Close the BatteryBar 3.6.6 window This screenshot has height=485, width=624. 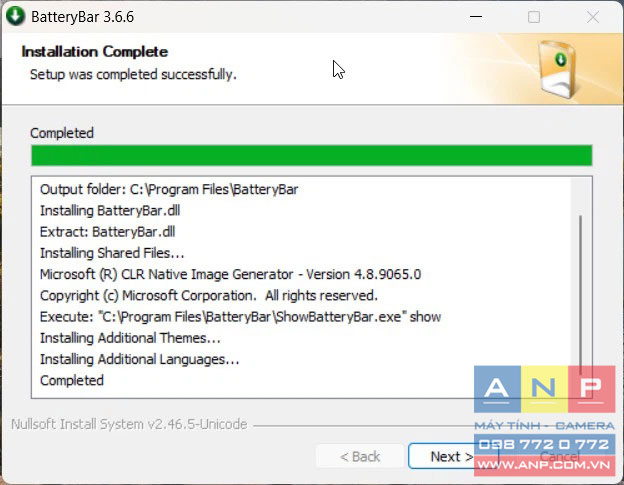pos(593,17)
